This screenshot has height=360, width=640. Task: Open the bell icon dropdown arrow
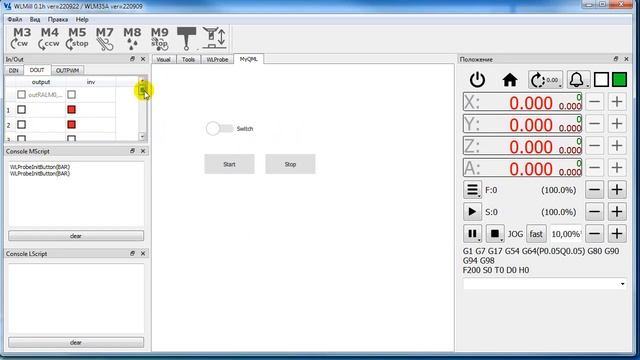(587, 85)
